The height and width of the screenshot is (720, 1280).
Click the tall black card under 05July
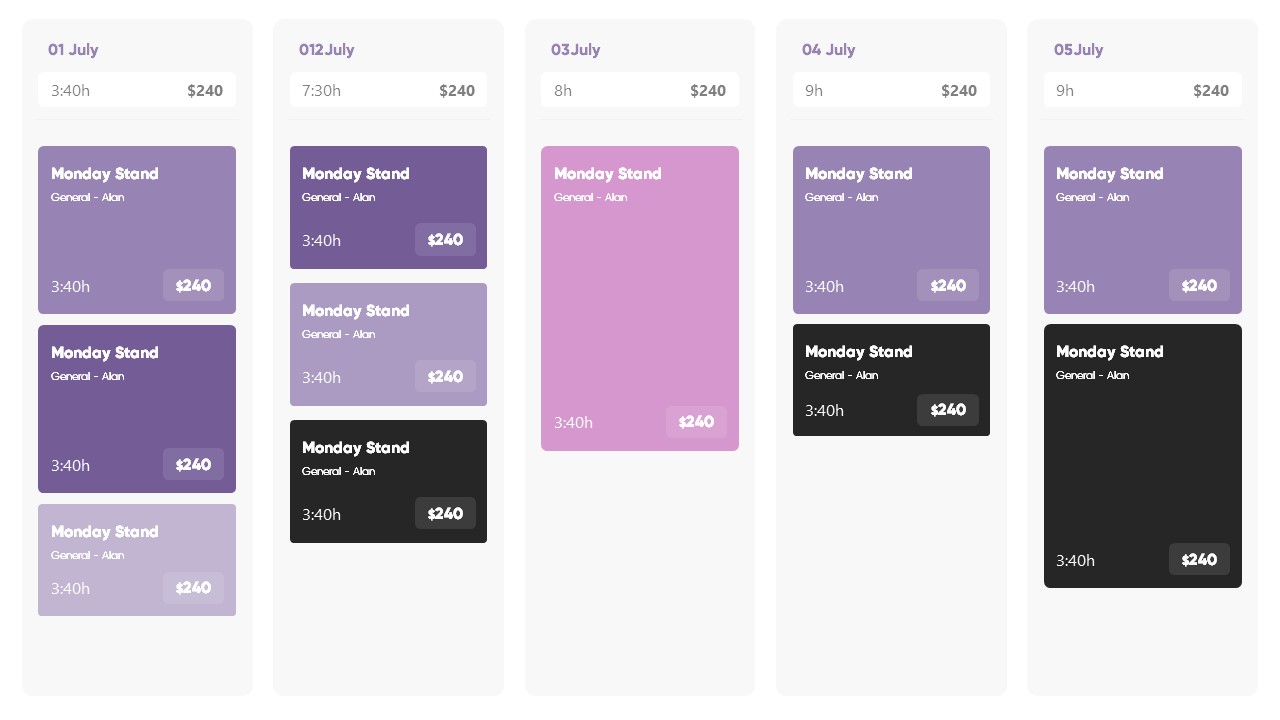tap(1142, 456)
